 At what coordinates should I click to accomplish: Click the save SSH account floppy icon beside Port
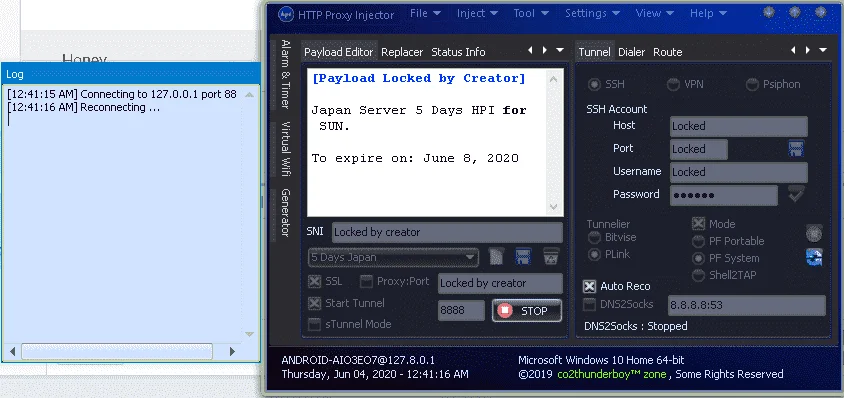(796, 149)
